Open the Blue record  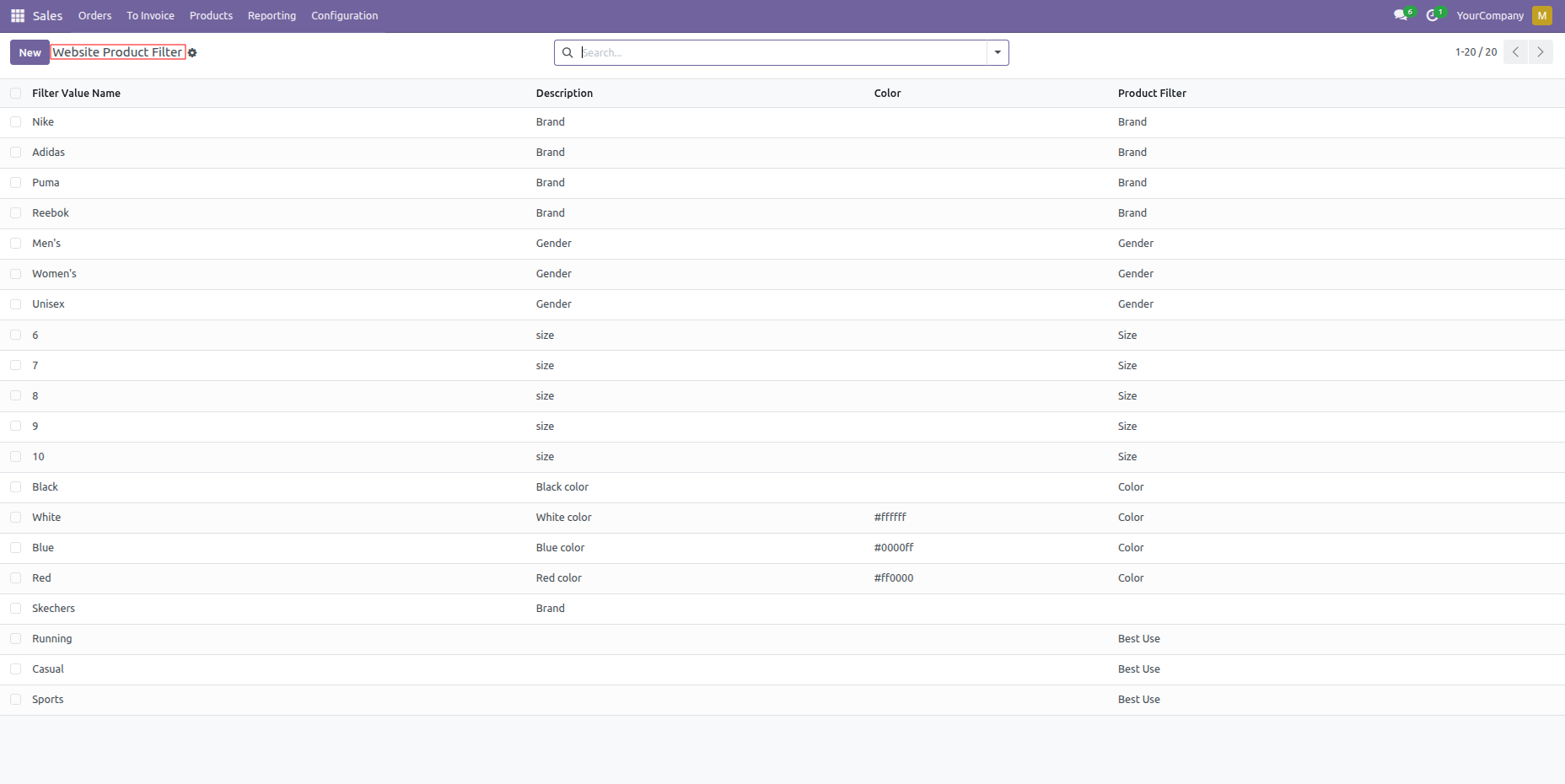point(43,548)
